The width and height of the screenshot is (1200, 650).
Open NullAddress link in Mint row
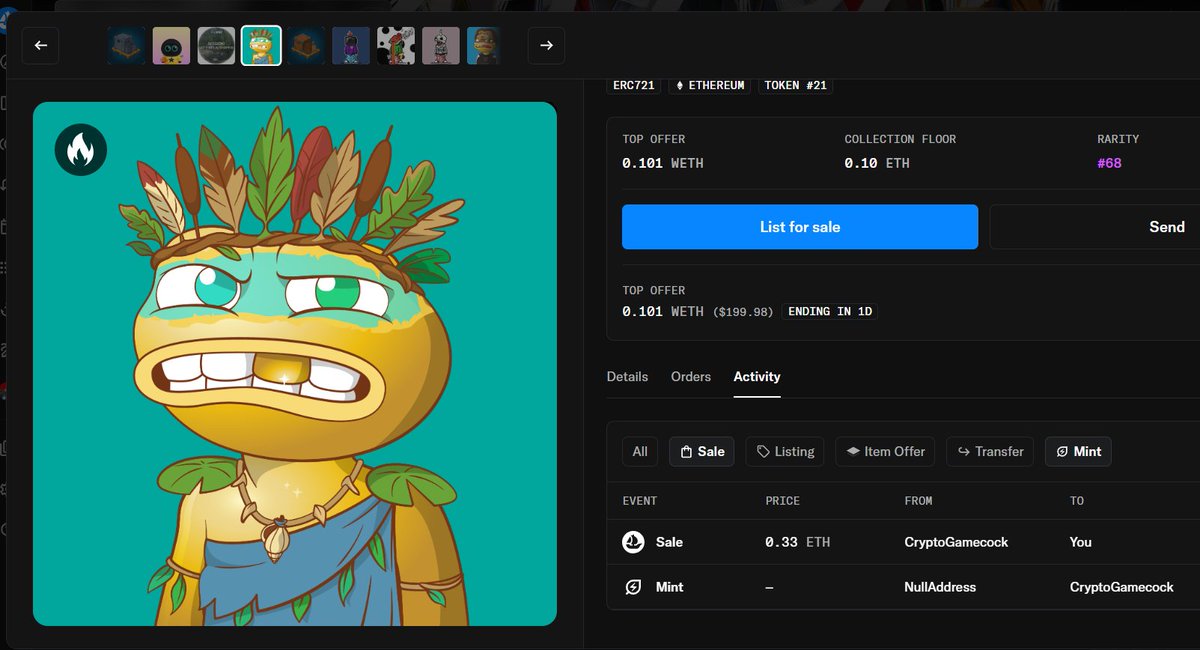pos(940,587)
